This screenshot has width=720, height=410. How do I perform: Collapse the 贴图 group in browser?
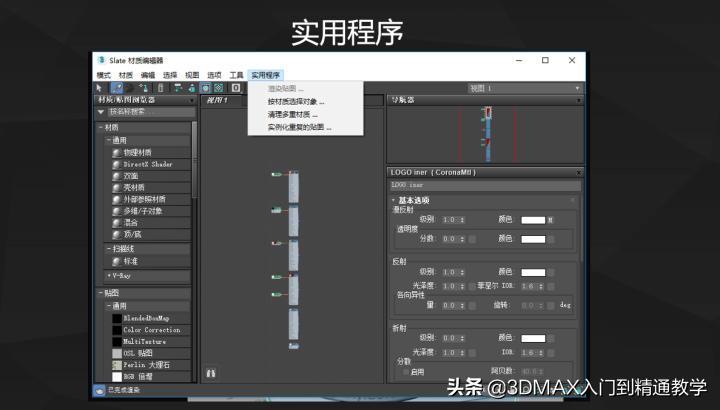click(101, 293)
